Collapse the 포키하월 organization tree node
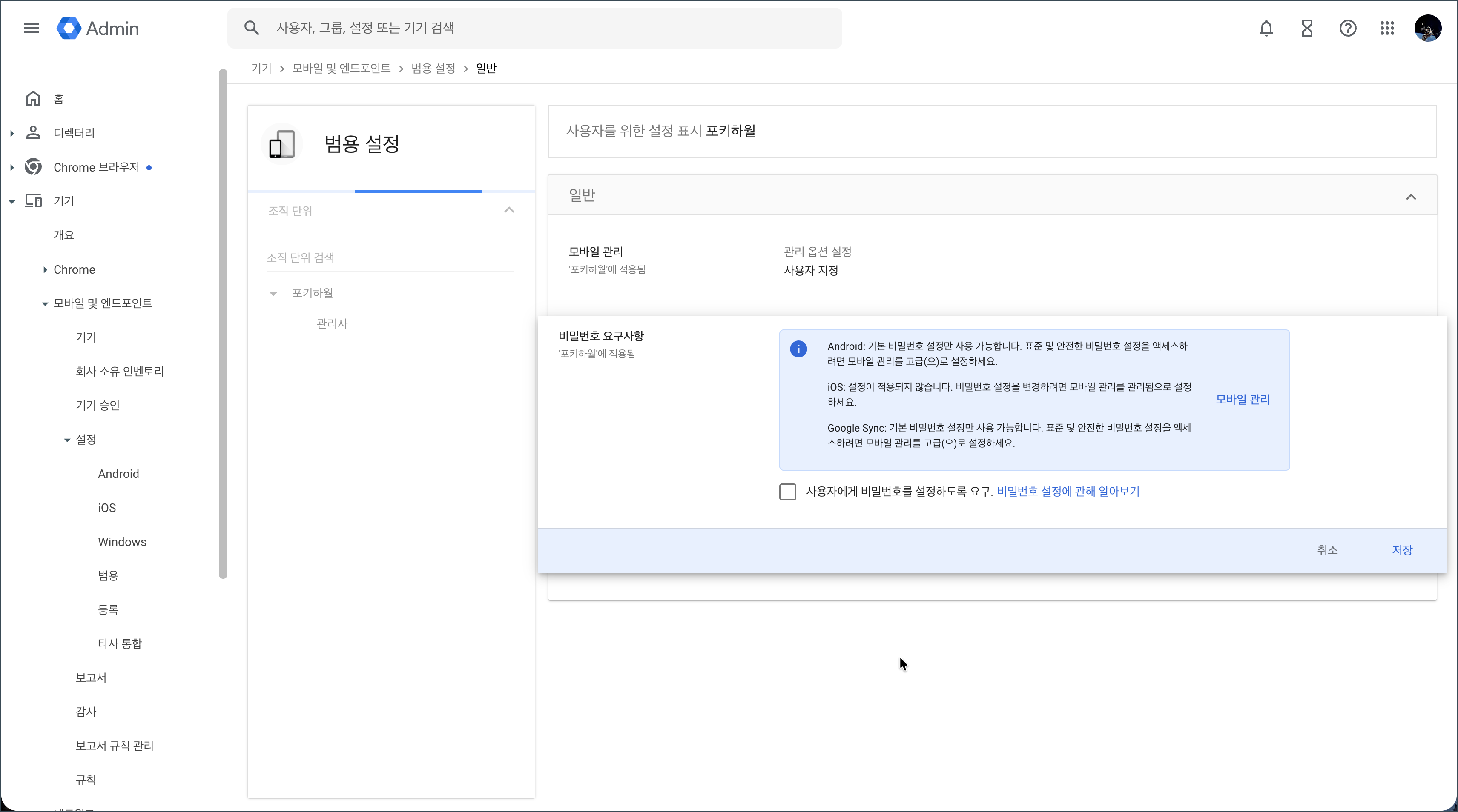1458x812 pixels. [273, 294]
